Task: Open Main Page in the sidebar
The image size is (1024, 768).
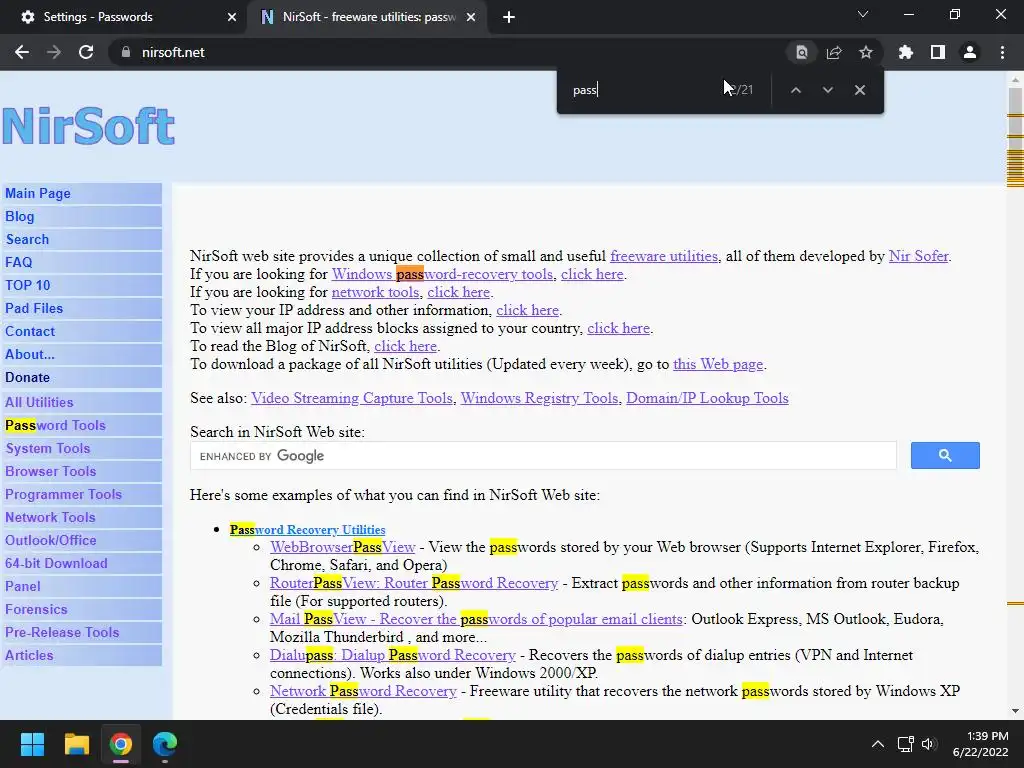Action: pos(82,193)
